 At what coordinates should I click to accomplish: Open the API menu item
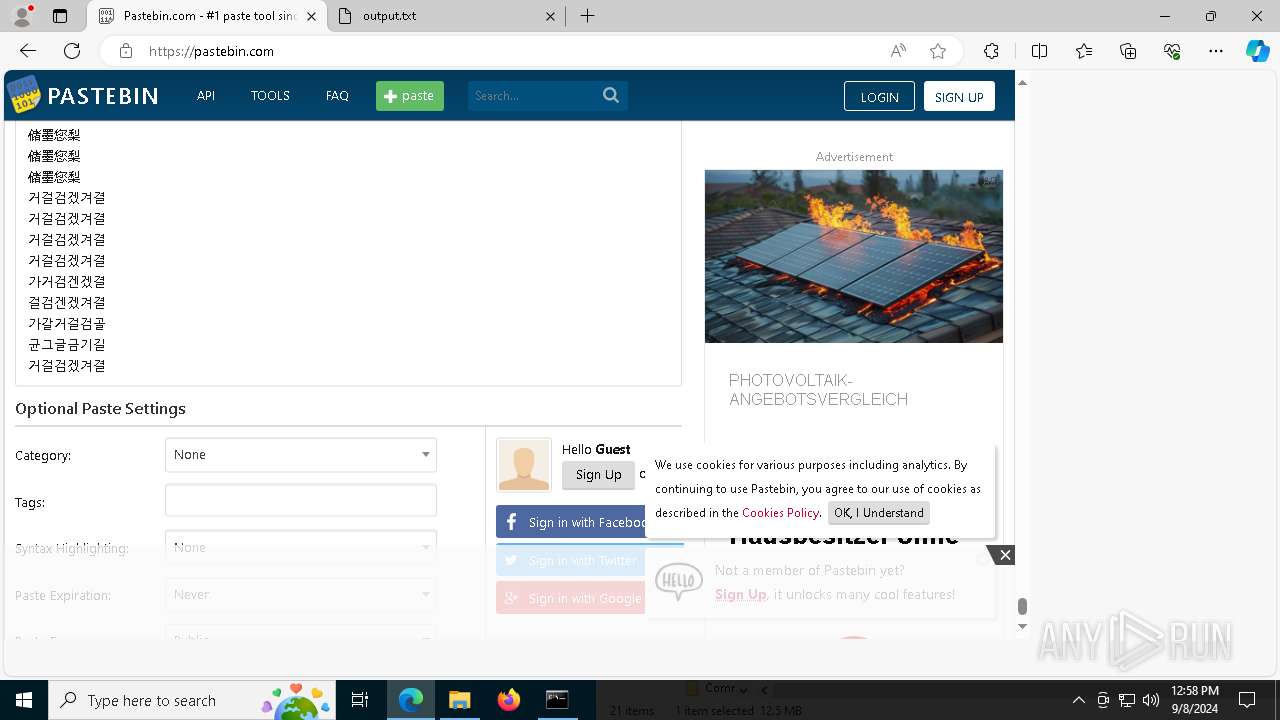[x=206, y=96]
